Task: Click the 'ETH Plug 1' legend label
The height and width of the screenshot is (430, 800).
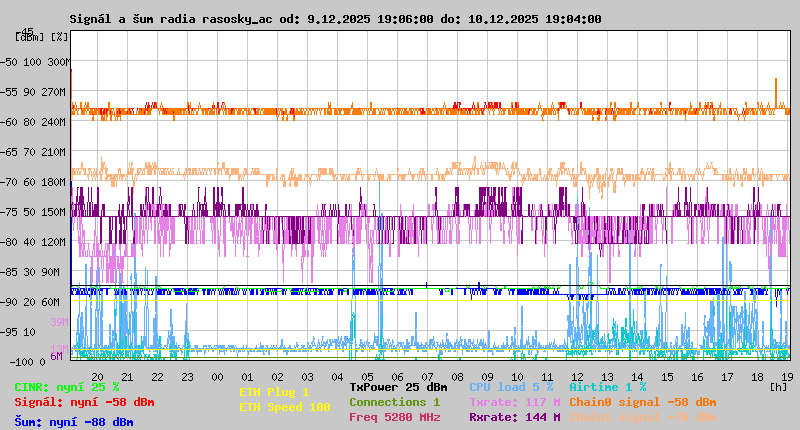Action: (x=274, y=392)
